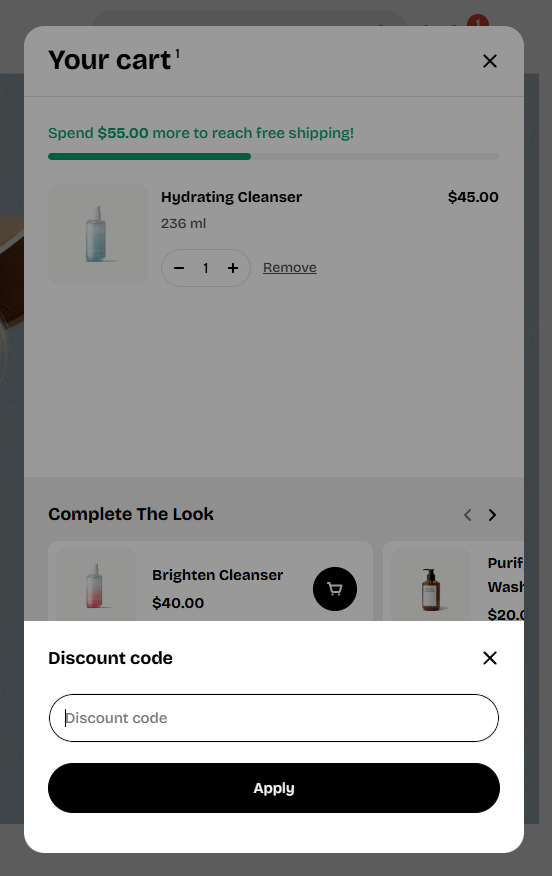This screenshot has height=876, width=552.
Task: Add Brighten Cleanser to cart
Action: [x=335, y=589]
